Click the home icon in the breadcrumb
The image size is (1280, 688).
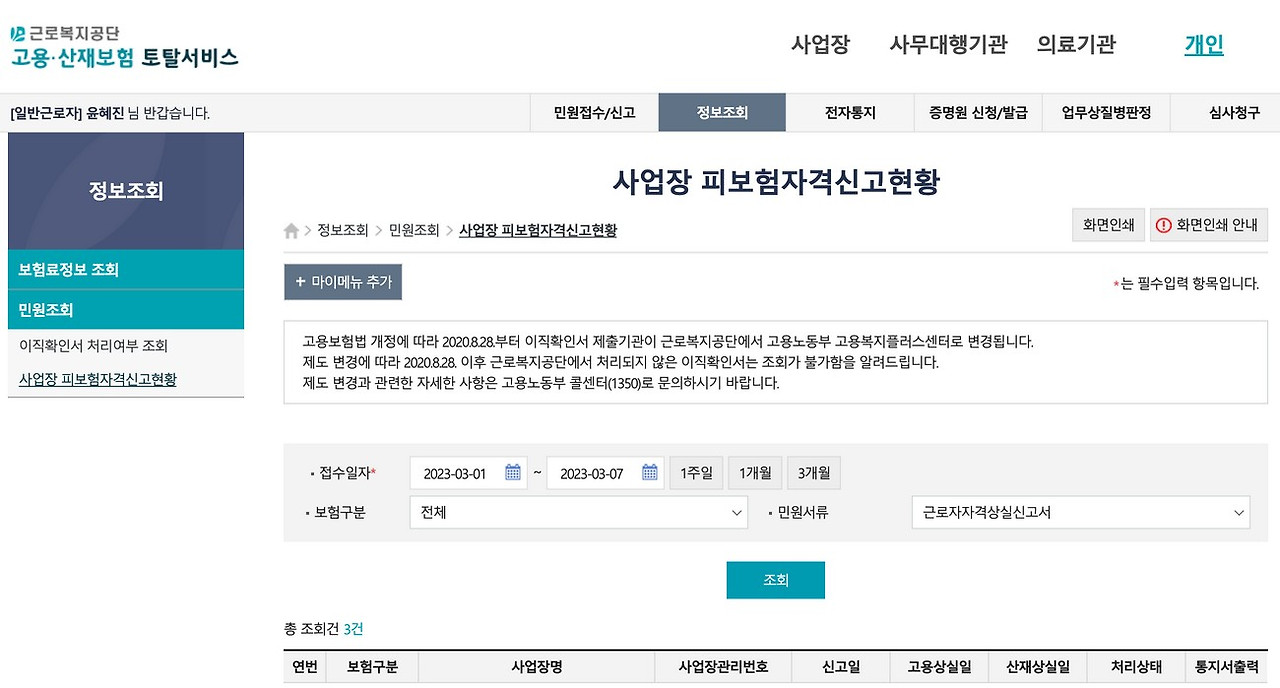coord(289,229)
